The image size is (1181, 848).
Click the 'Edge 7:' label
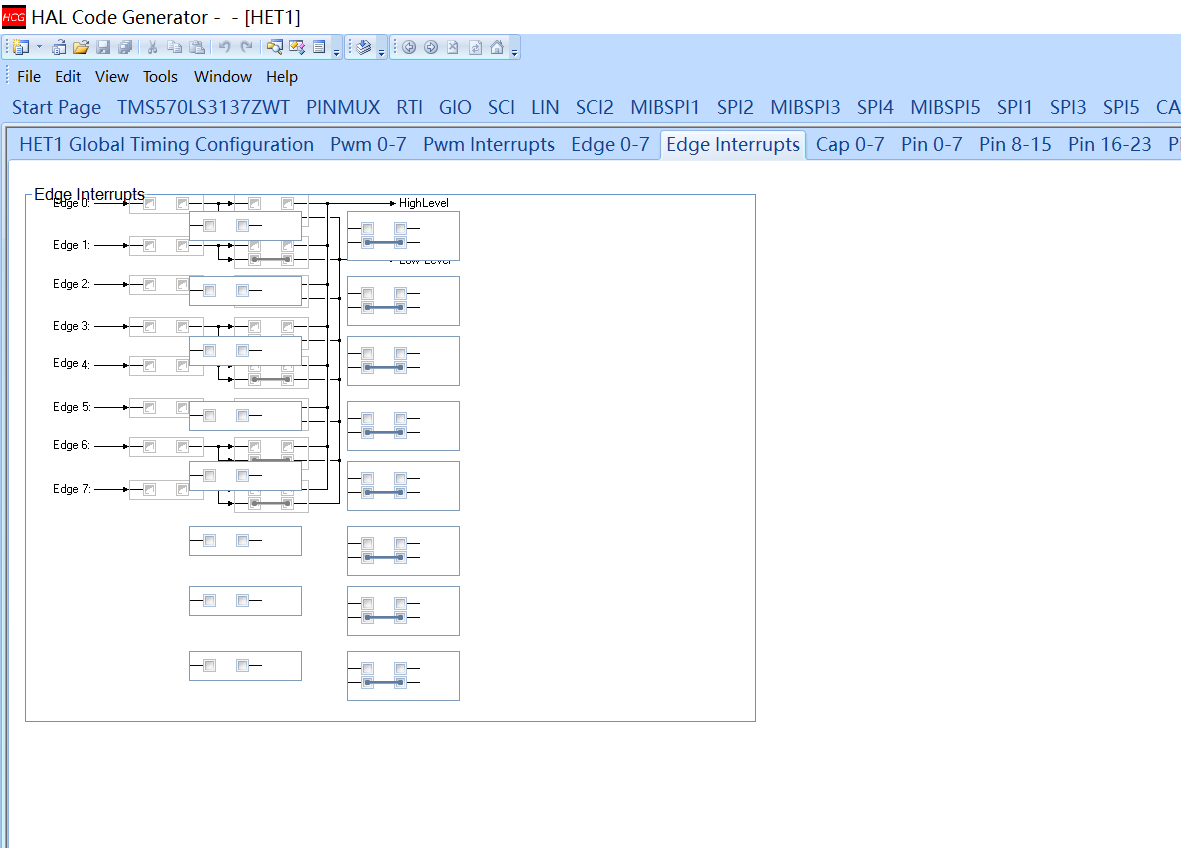tap(72, 490)
